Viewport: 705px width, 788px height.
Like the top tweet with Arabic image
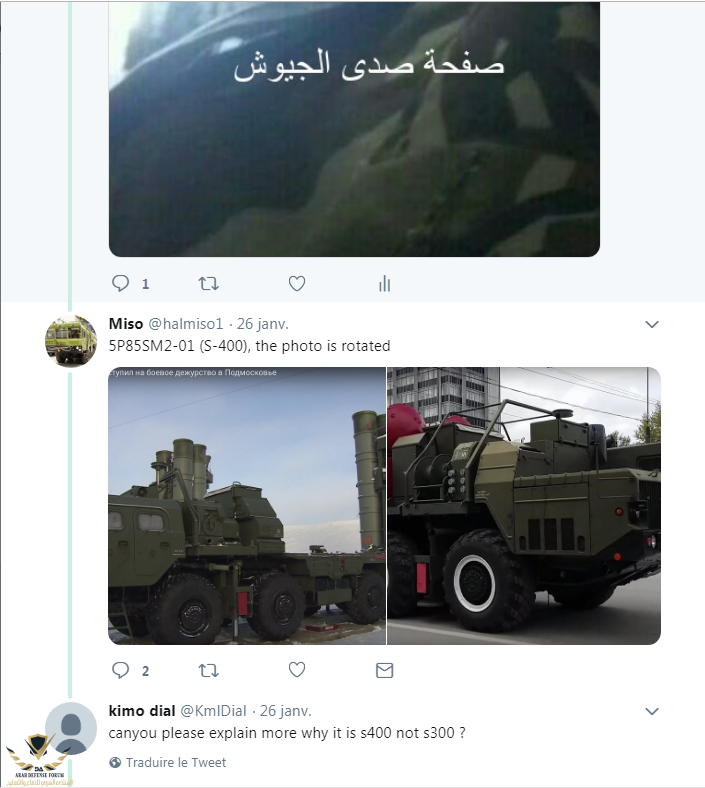point(297,283)
